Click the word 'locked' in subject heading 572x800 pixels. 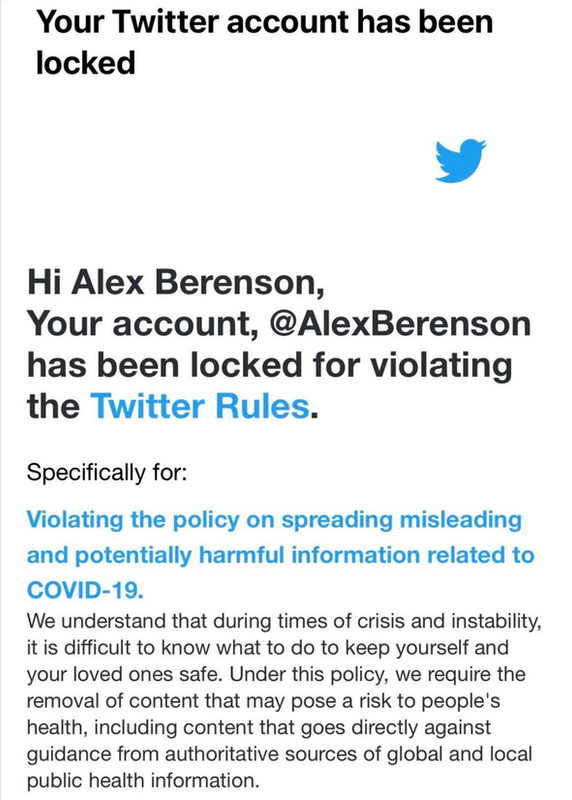point(86,63)
